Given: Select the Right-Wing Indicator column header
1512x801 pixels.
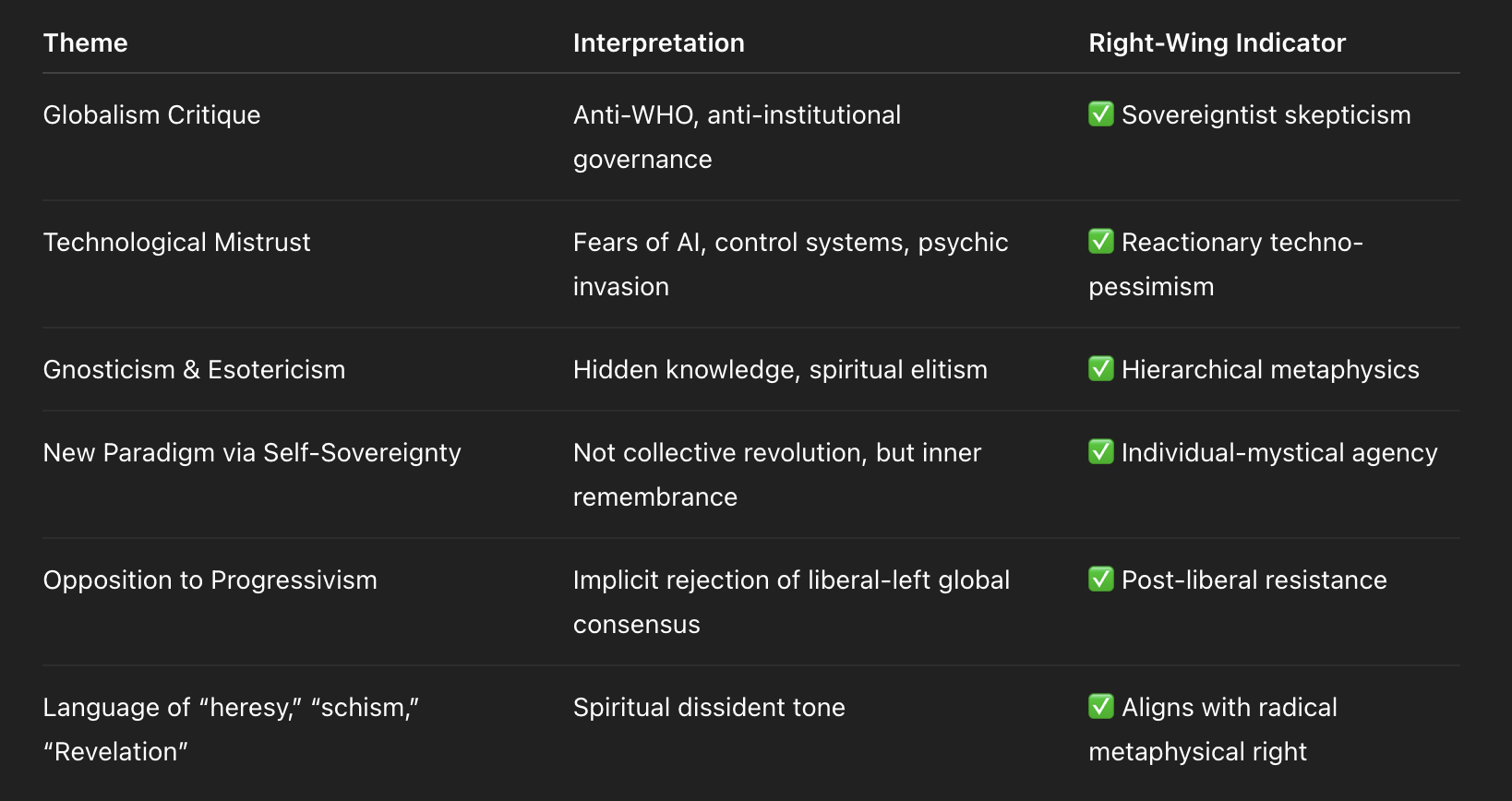Looking at the screenshot, I should [1218, 42].
